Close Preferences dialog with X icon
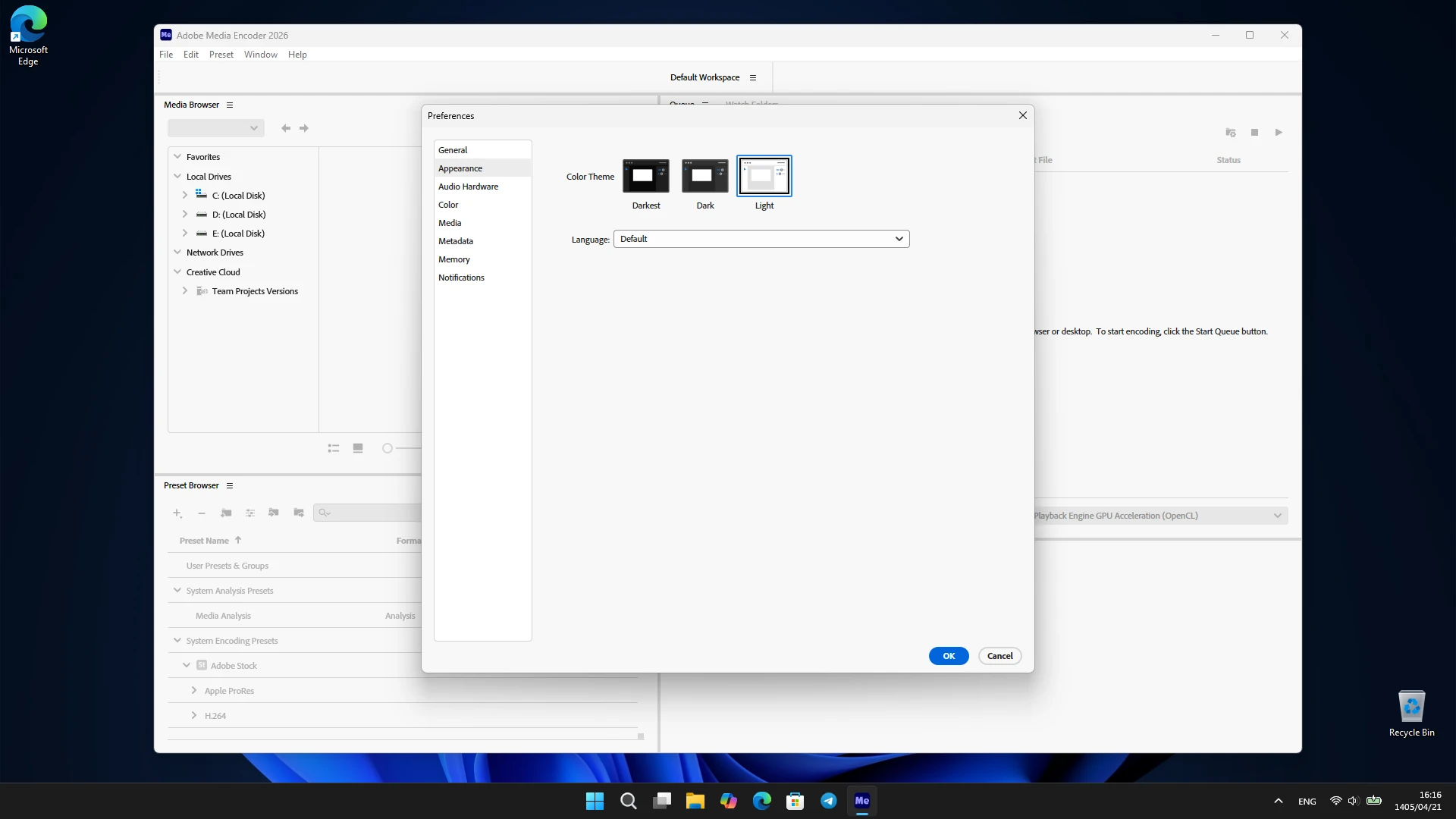Image resolution: width=1456 pixels, height=819 pixels. pos(1022,115)
